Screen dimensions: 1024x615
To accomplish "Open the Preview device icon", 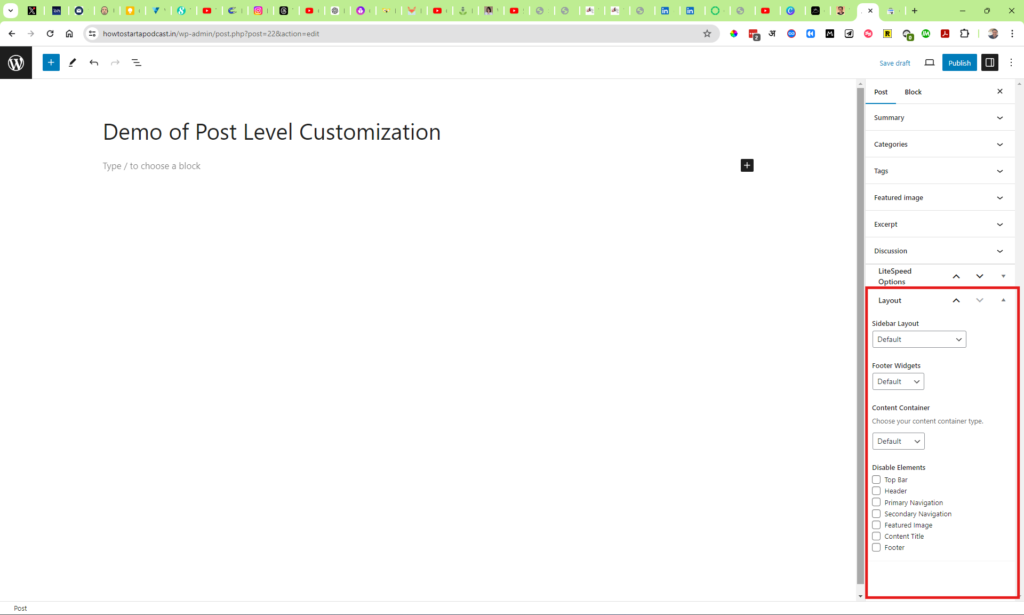I will pyautogui.click(x=929, y=63).
